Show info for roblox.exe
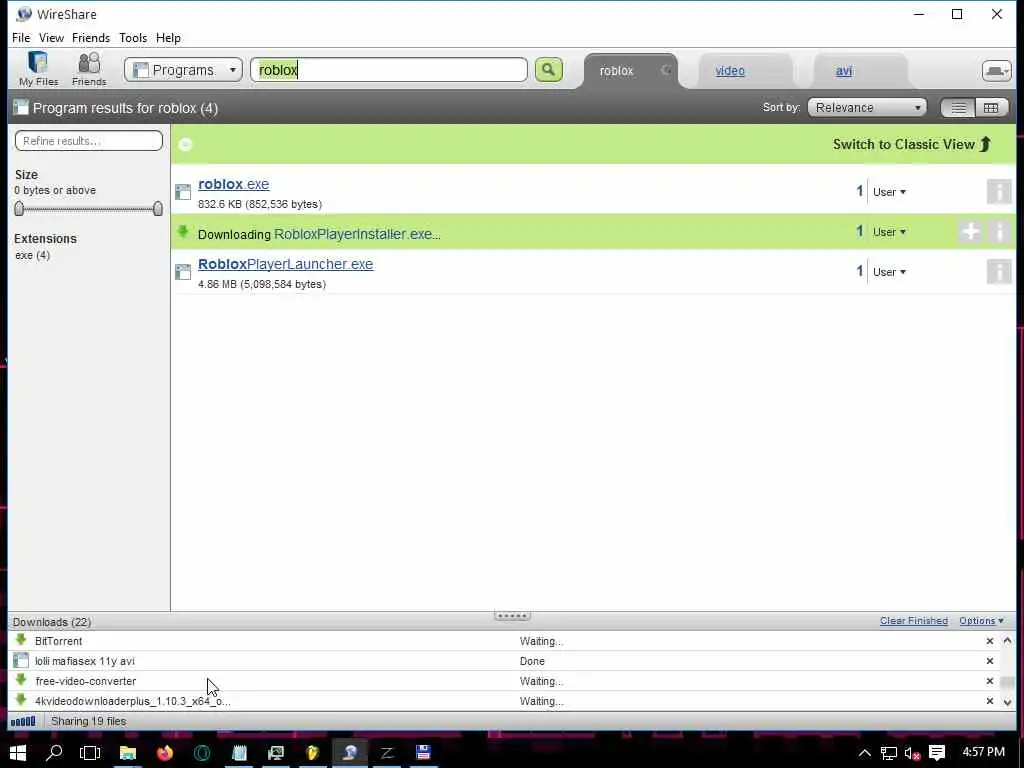The image size is (1024, 768). [x=999, y=192]
